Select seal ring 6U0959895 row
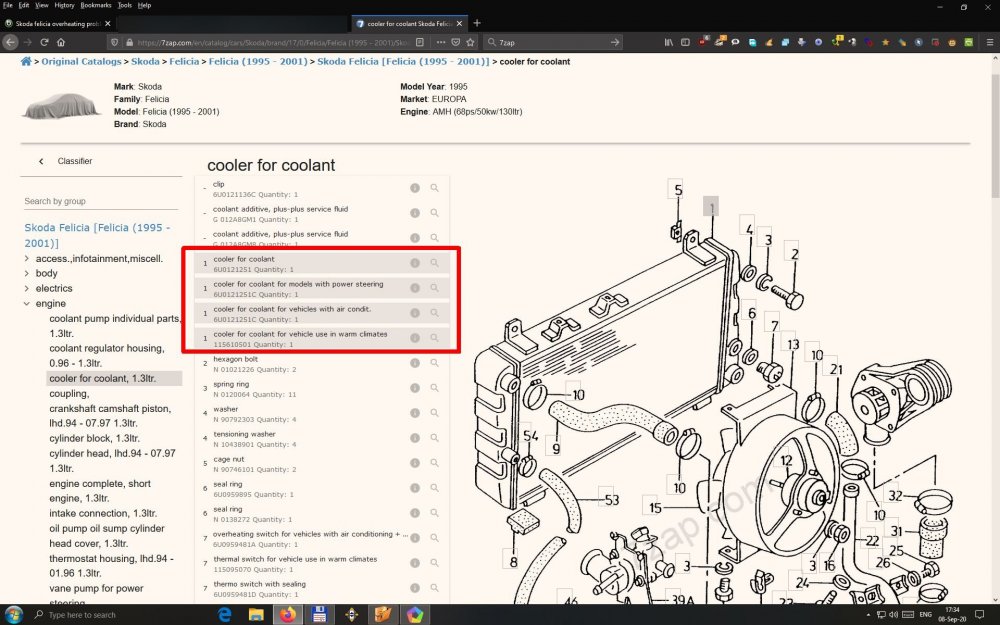1000x625 pixels. tap(322, 489)
